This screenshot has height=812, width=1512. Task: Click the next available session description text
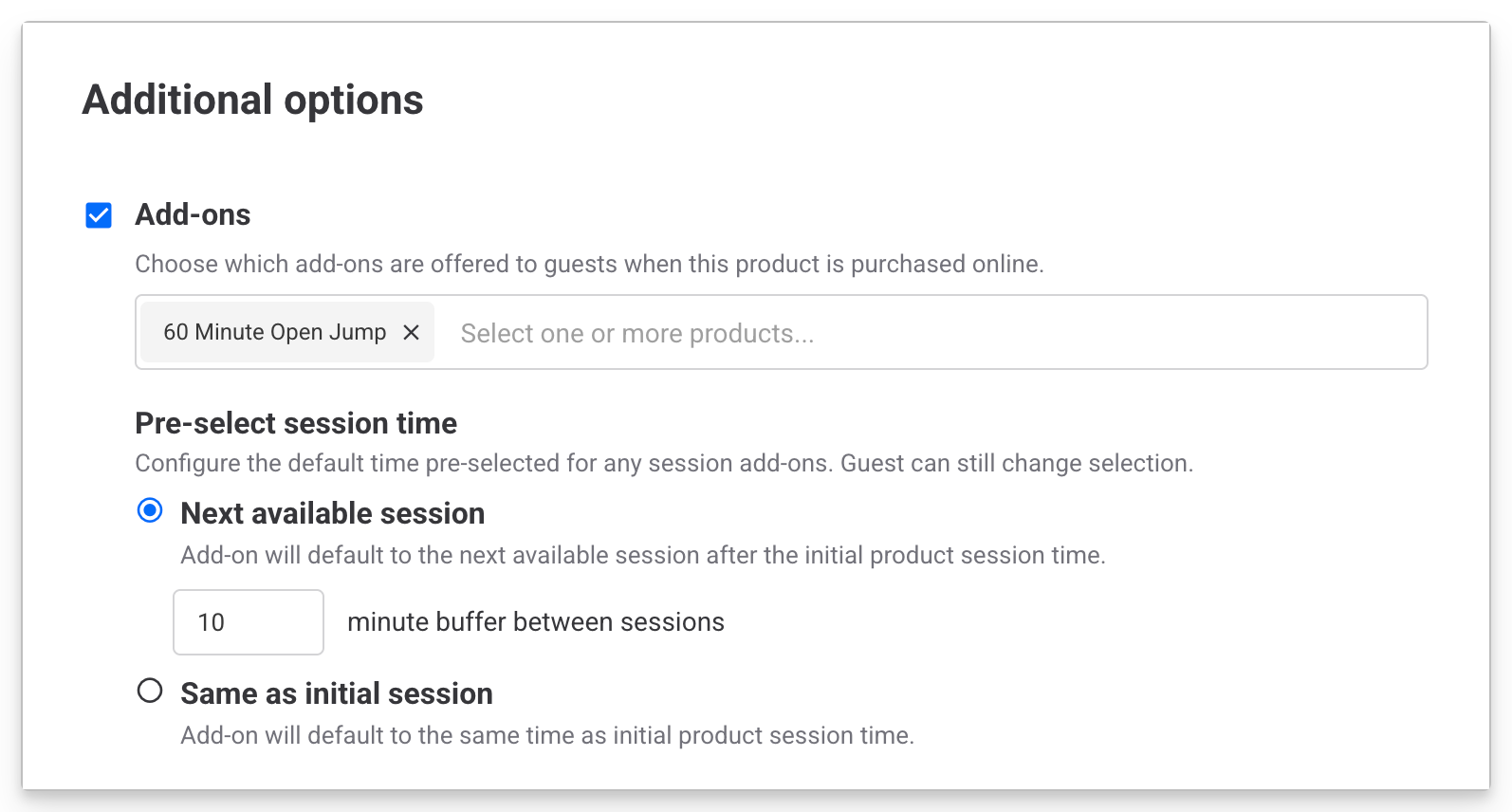point(642,555)
